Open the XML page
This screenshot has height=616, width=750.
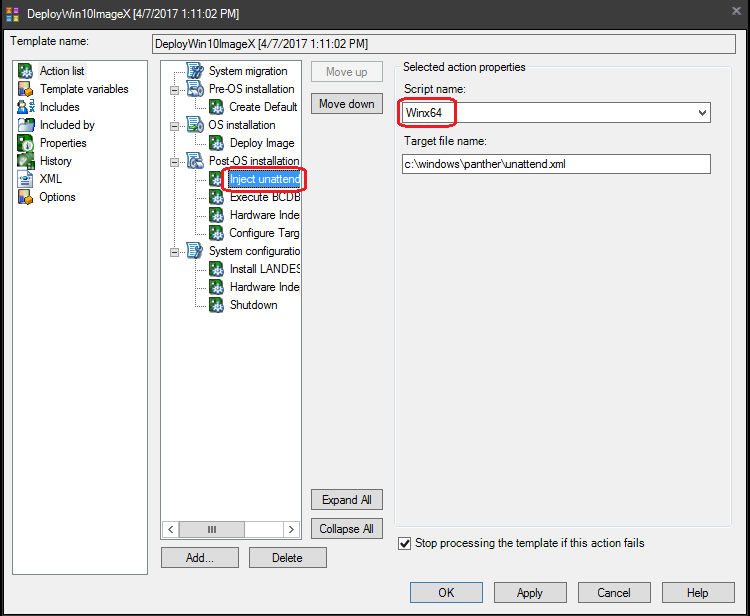[x=50, y=179]
